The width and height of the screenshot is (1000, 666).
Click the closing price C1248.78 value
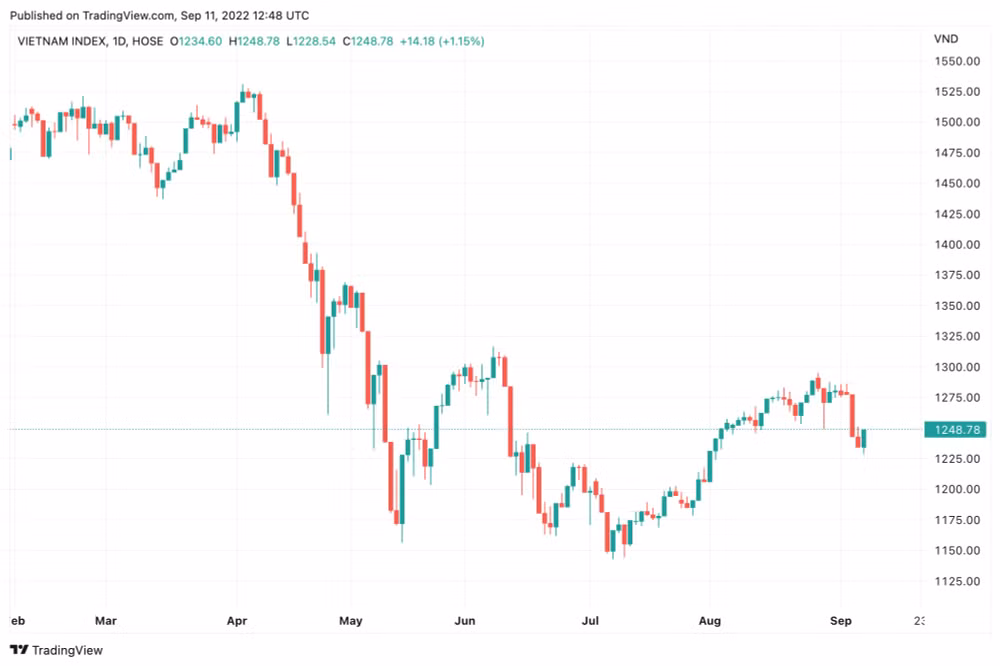point(368,41)
